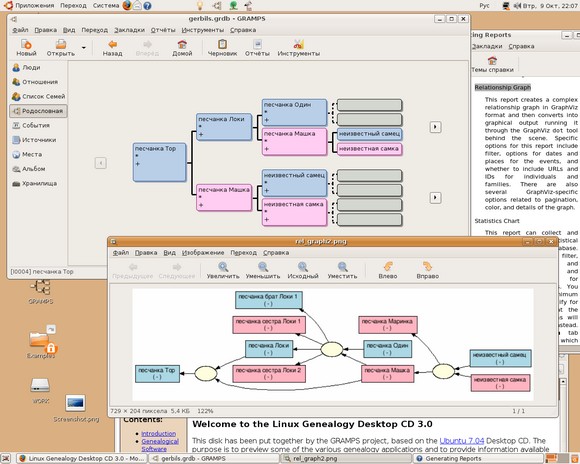580x464 pixels.
Task: Click the left pedigree navigation arrow
Action: click(101, 163)
